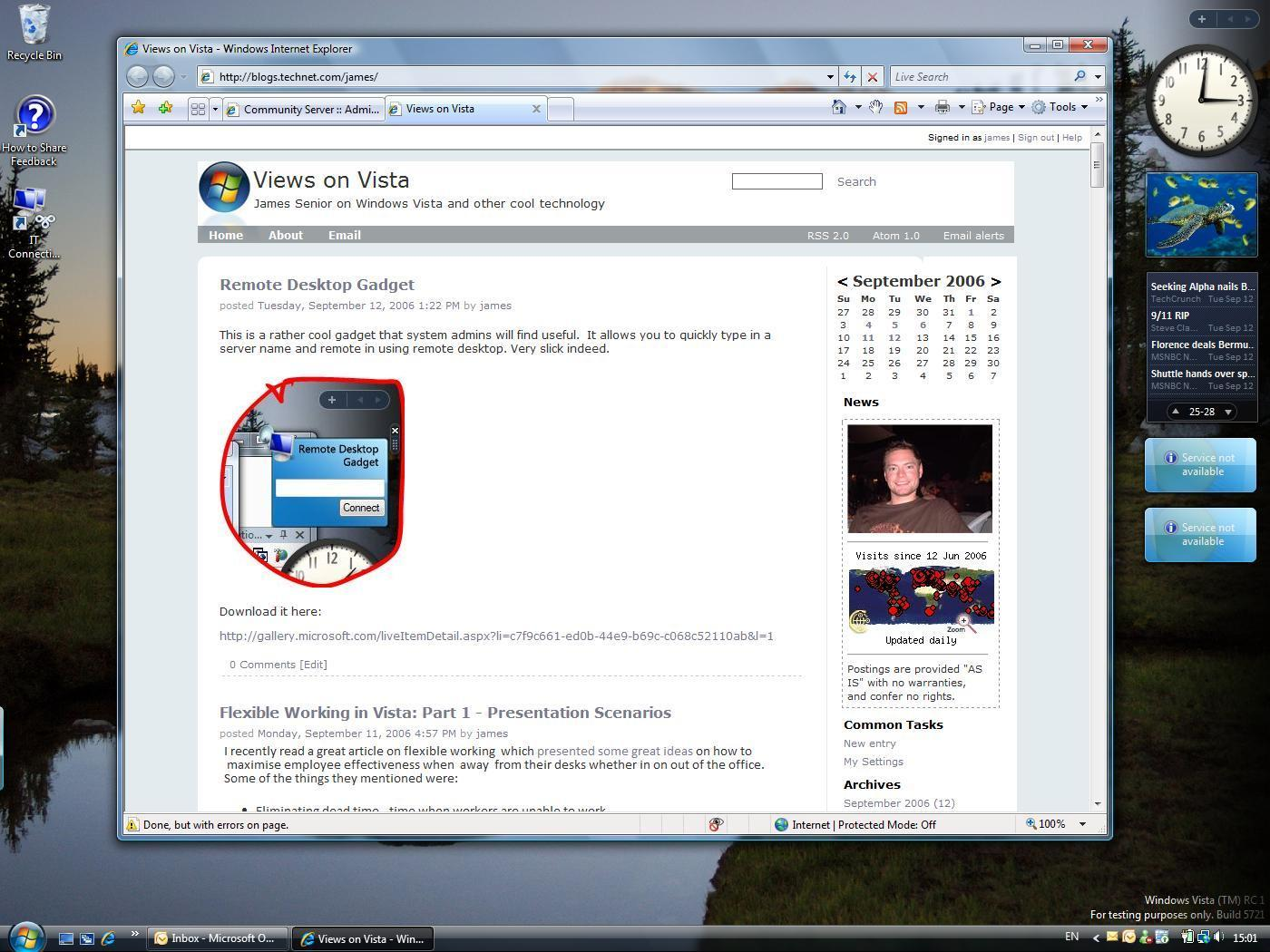Click the Views on Vista Windows logo
Screen dimensions: 1270x952
coord(224,187)
